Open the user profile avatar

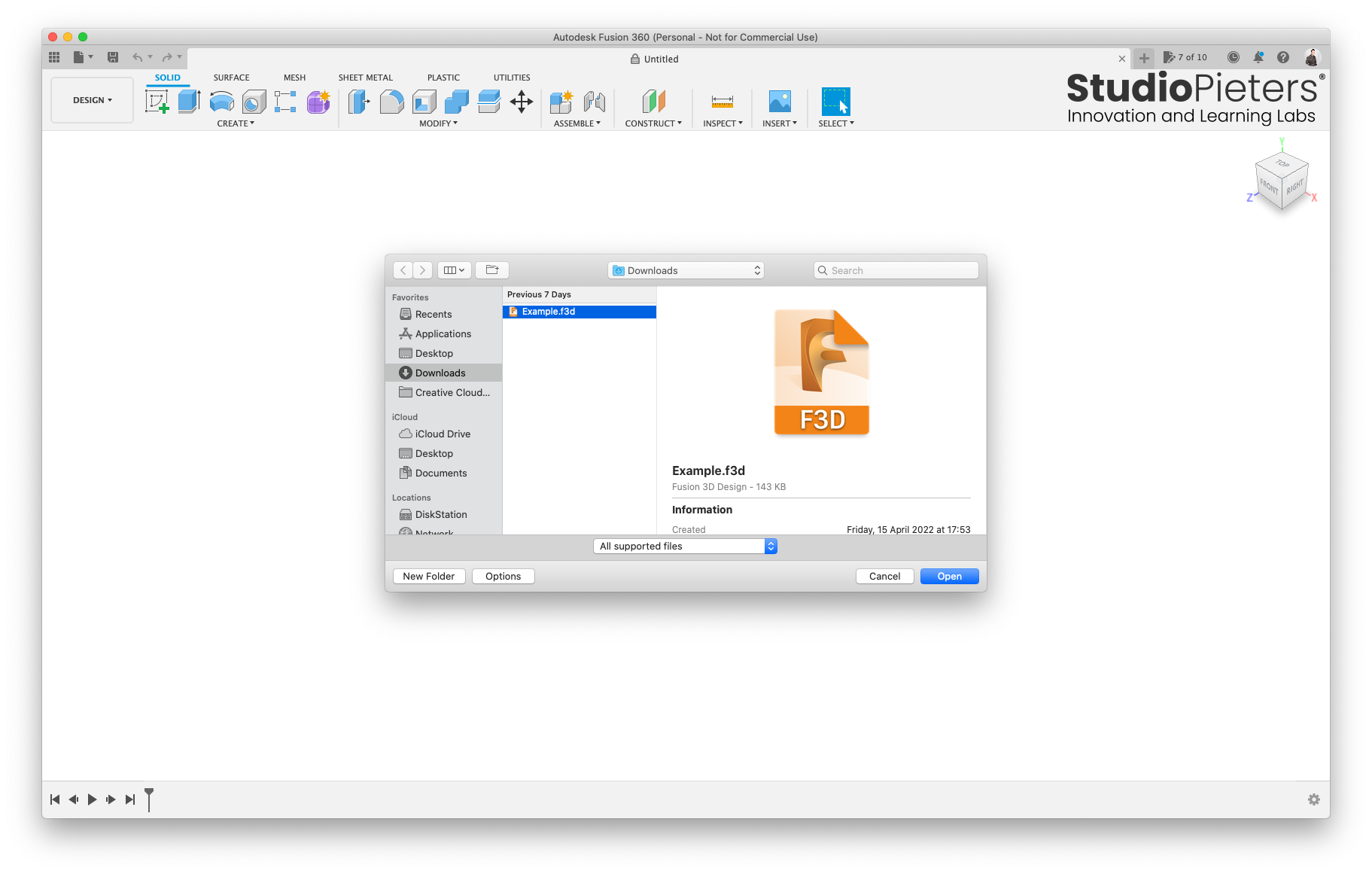pyautogui.click(x=1312, y=57)
